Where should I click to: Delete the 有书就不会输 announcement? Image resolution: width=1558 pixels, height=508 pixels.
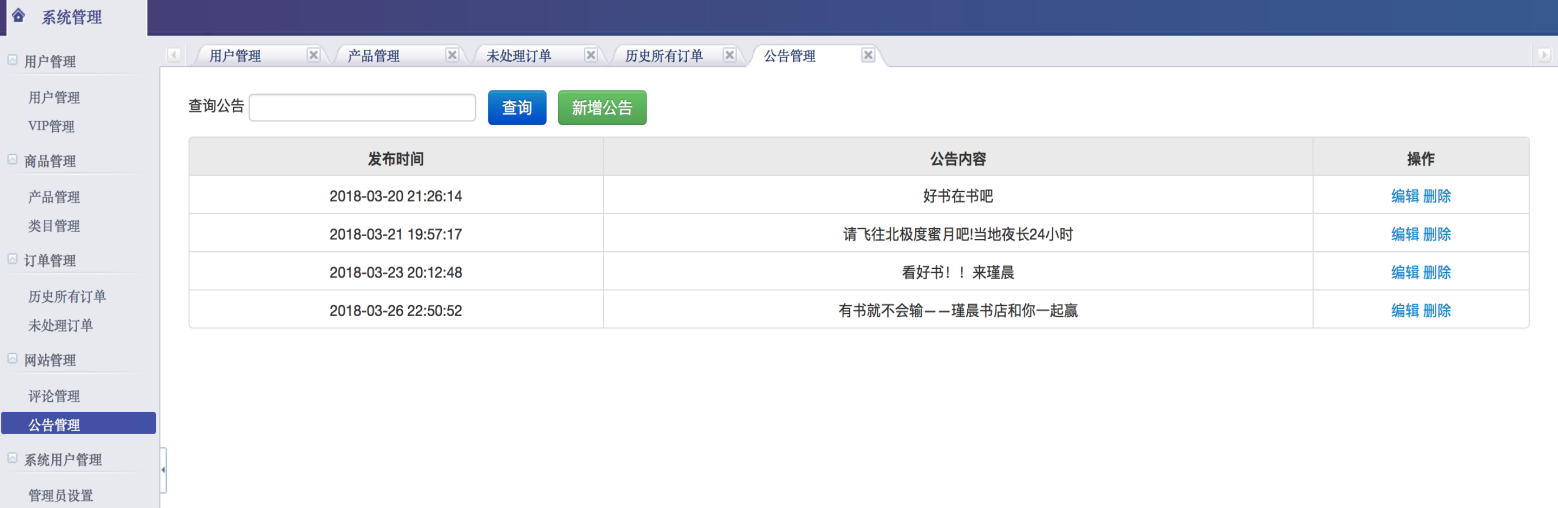[1437, 310]
